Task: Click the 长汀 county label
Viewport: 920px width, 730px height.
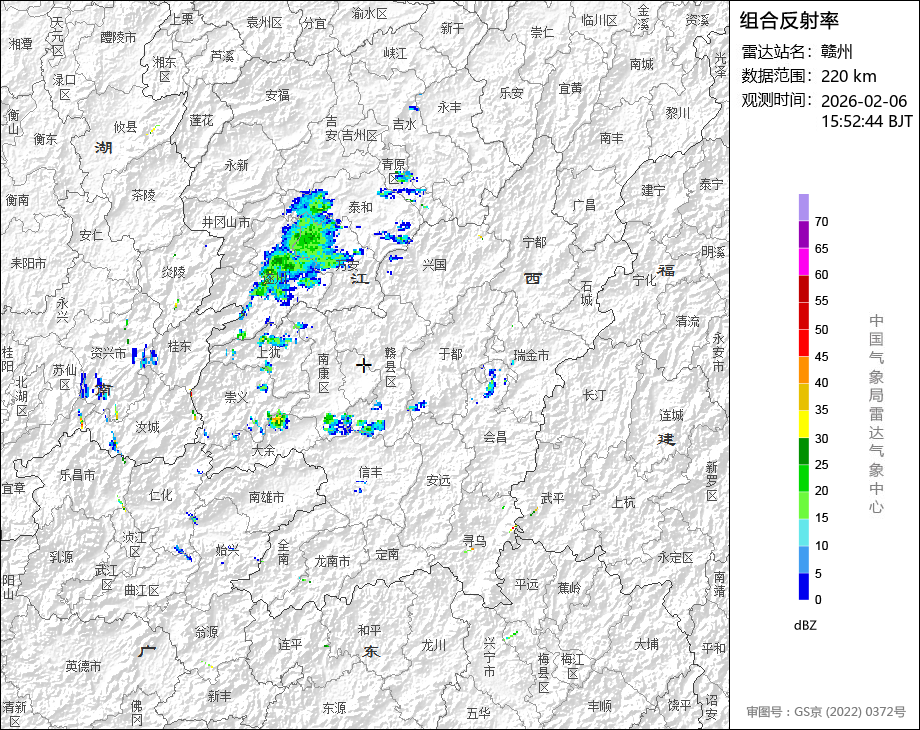Action: [594, 395]
